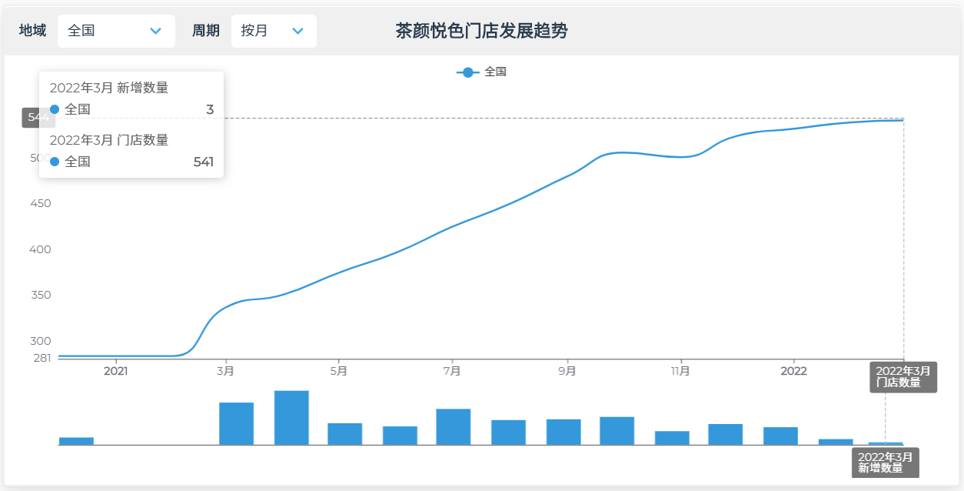Screen dimensions: 964x491
Task: Click the line endpoint at March 2022
Action: [903, 120]
